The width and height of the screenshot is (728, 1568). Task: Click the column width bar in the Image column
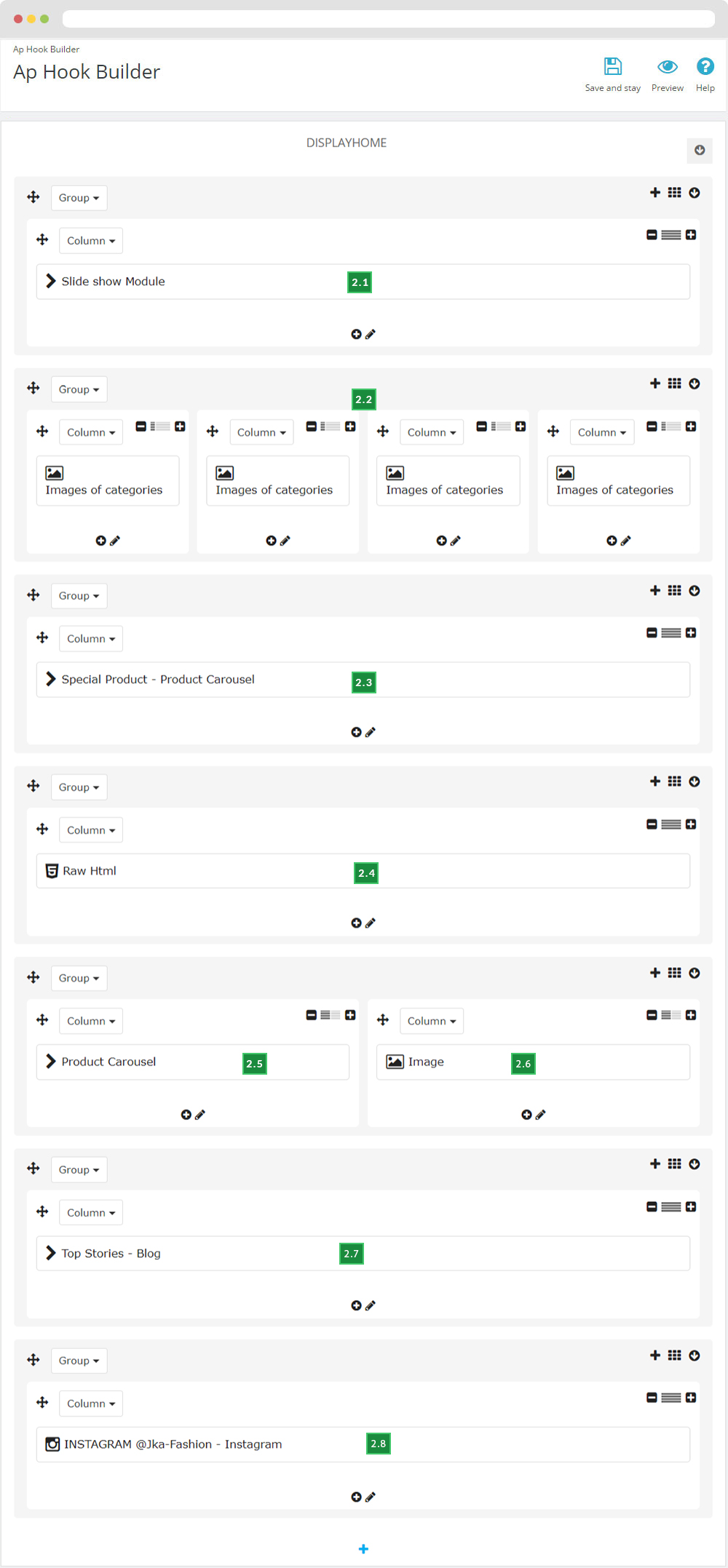click(x=671, y=1015)
